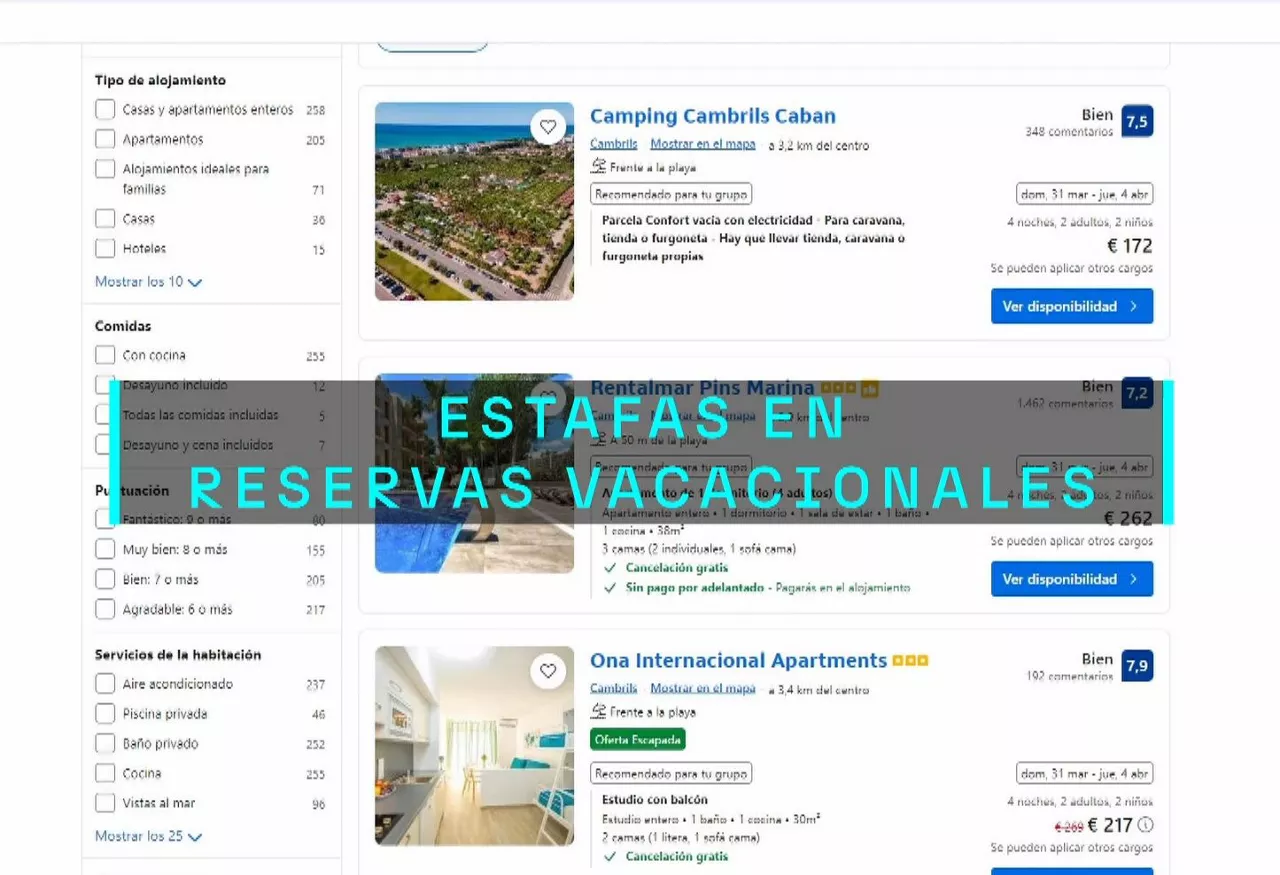
Task: Open the Ona Internacional room photo thumbnail
Action: point(474,746)
